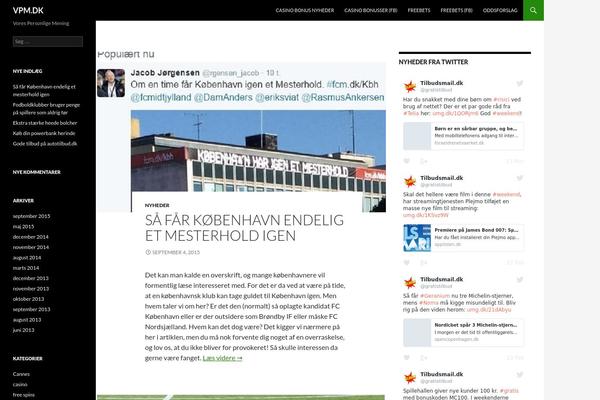Open post 'Fodboldklubber bruger penge på spillere'
Viewport: 600px width, 400px height.
(46, 108)
